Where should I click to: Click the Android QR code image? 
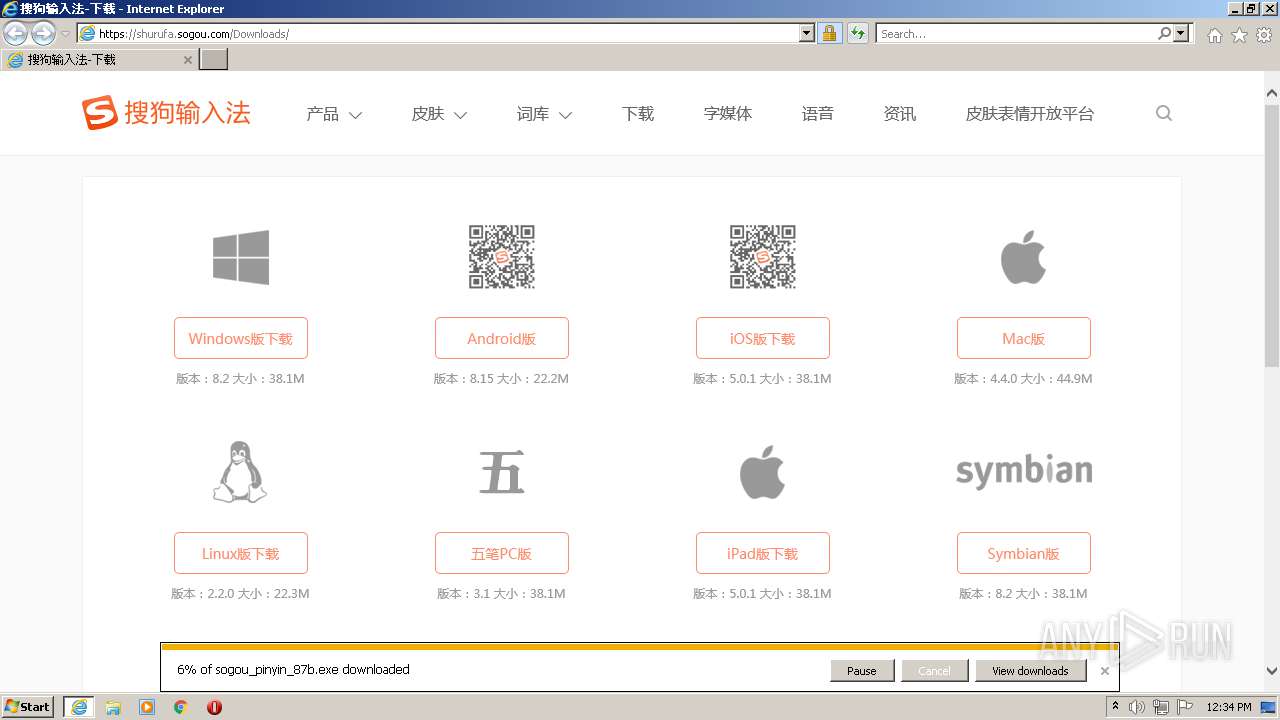tap(502, 257)
